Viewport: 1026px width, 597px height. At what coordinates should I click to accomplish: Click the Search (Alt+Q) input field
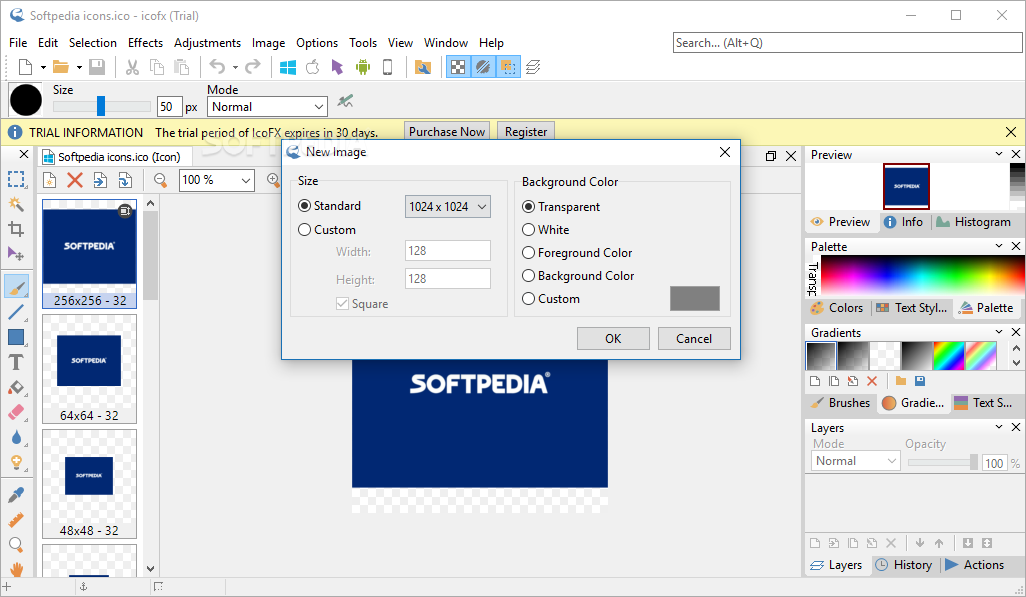point(847,43)
